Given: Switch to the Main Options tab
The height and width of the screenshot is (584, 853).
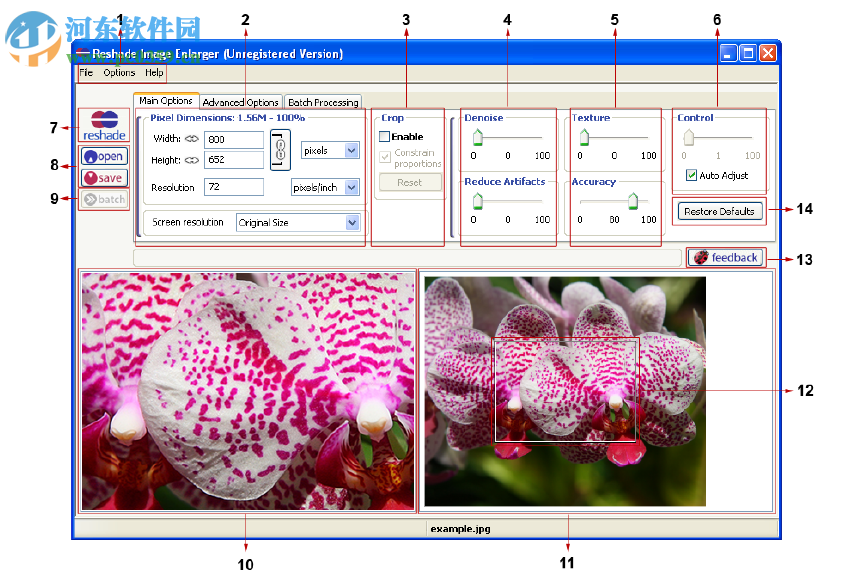Looking at the screenshot, I should (165, 101).
